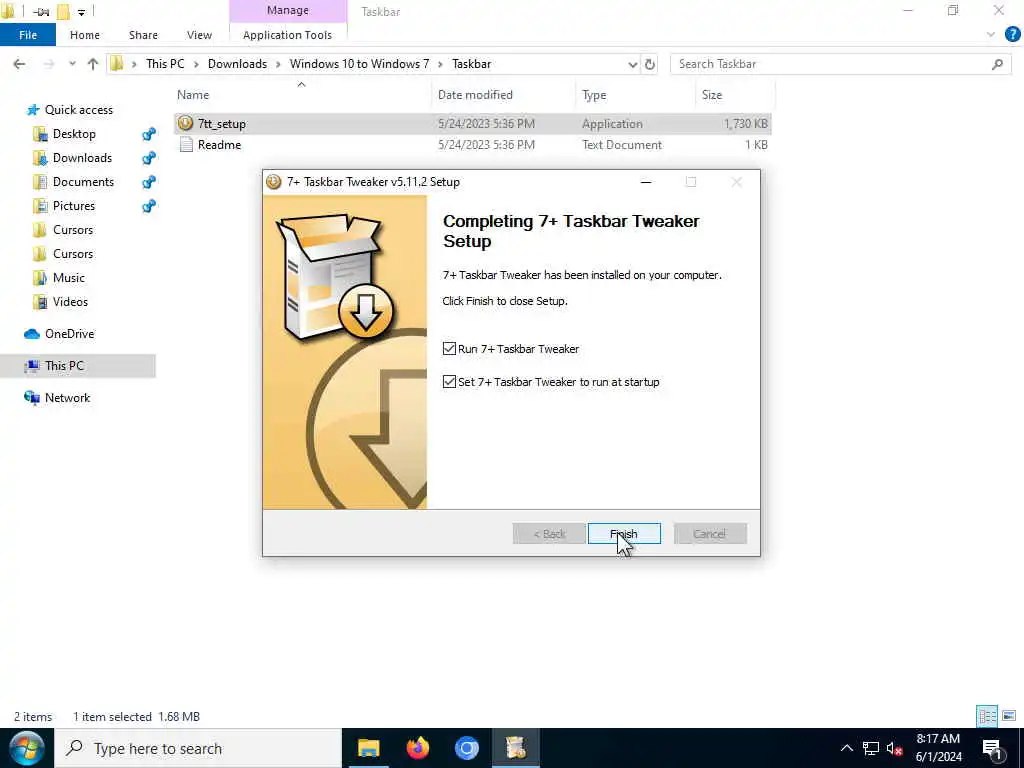Click the setup installer taskbar icon
1024x768 pixels.
515,748
